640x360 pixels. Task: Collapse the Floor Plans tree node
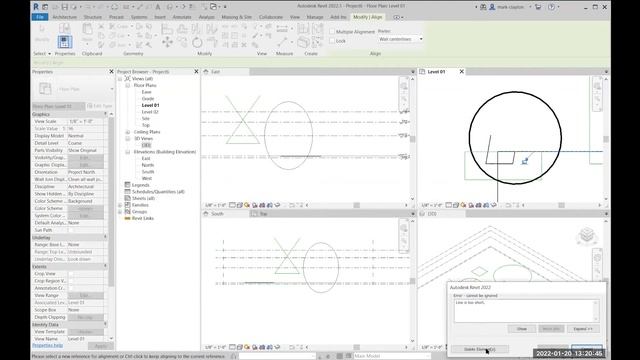tap(127, 86)
